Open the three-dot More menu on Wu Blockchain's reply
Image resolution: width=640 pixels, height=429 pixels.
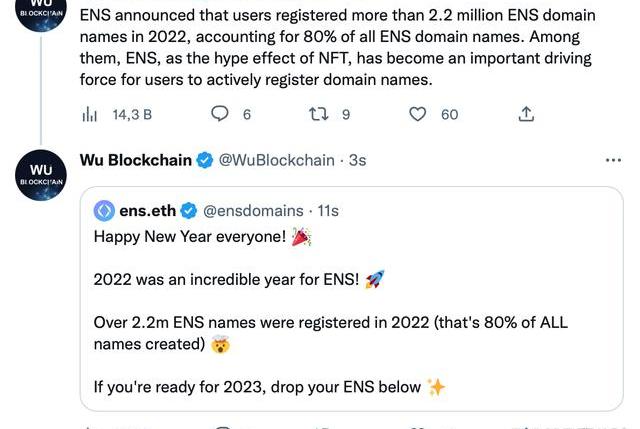click(x=613, y=160)
